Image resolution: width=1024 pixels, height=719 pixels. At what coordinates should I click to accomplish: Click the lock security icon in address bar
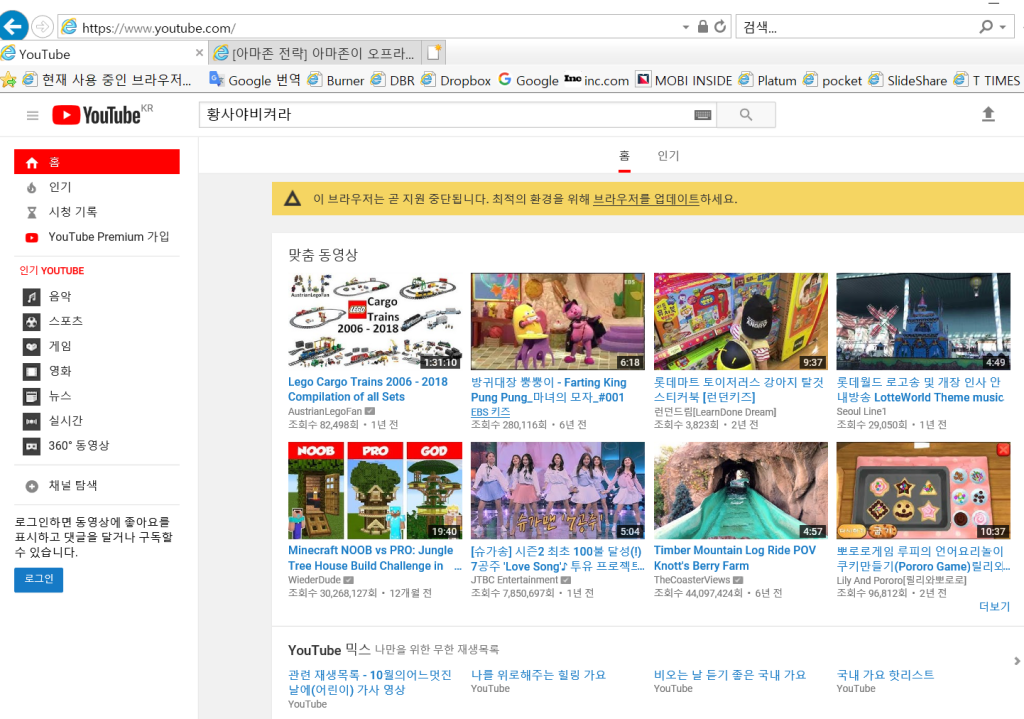point(703,27)
